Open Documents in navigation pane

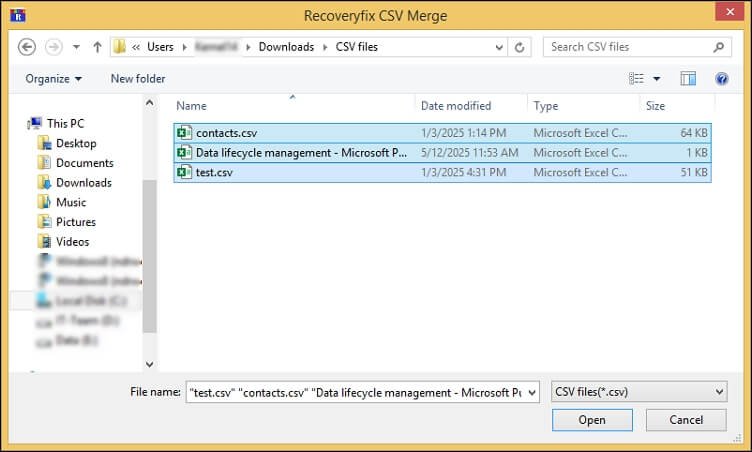point(84,163)
